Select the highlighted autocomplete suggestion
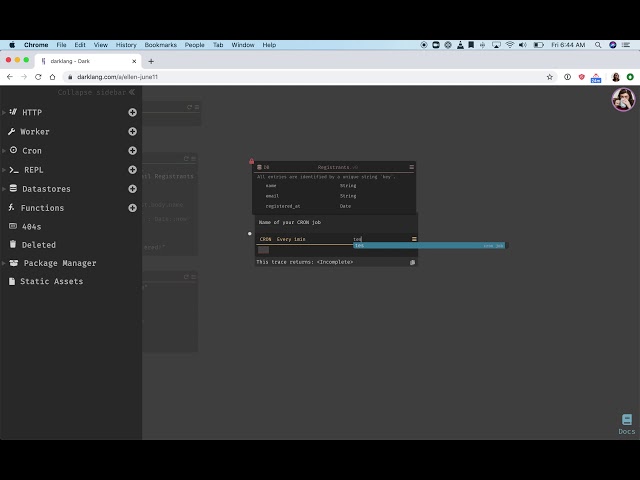640x480 pixels. (x=429, y=246)
